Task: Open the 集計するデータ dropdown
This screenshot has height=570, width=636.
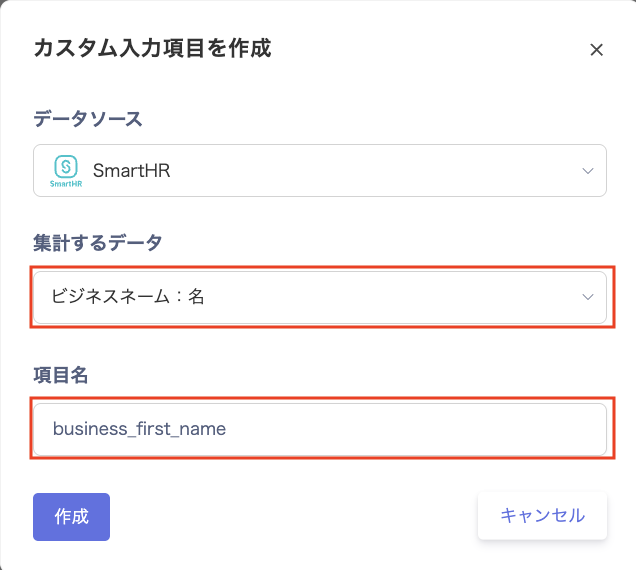Action: click(x=320, y=297)
